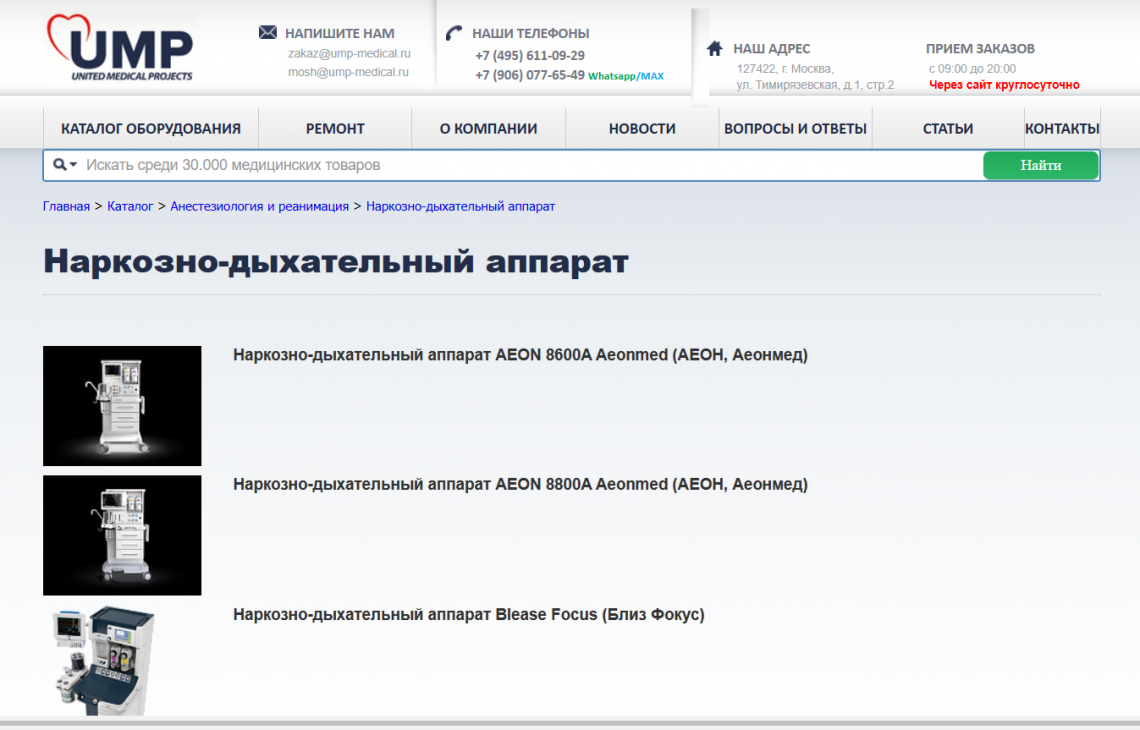Image resolution: width=1140 pixels, height=730 pixels.
Task: Open the Вопросы и ответы page
Action: [795, 128]
